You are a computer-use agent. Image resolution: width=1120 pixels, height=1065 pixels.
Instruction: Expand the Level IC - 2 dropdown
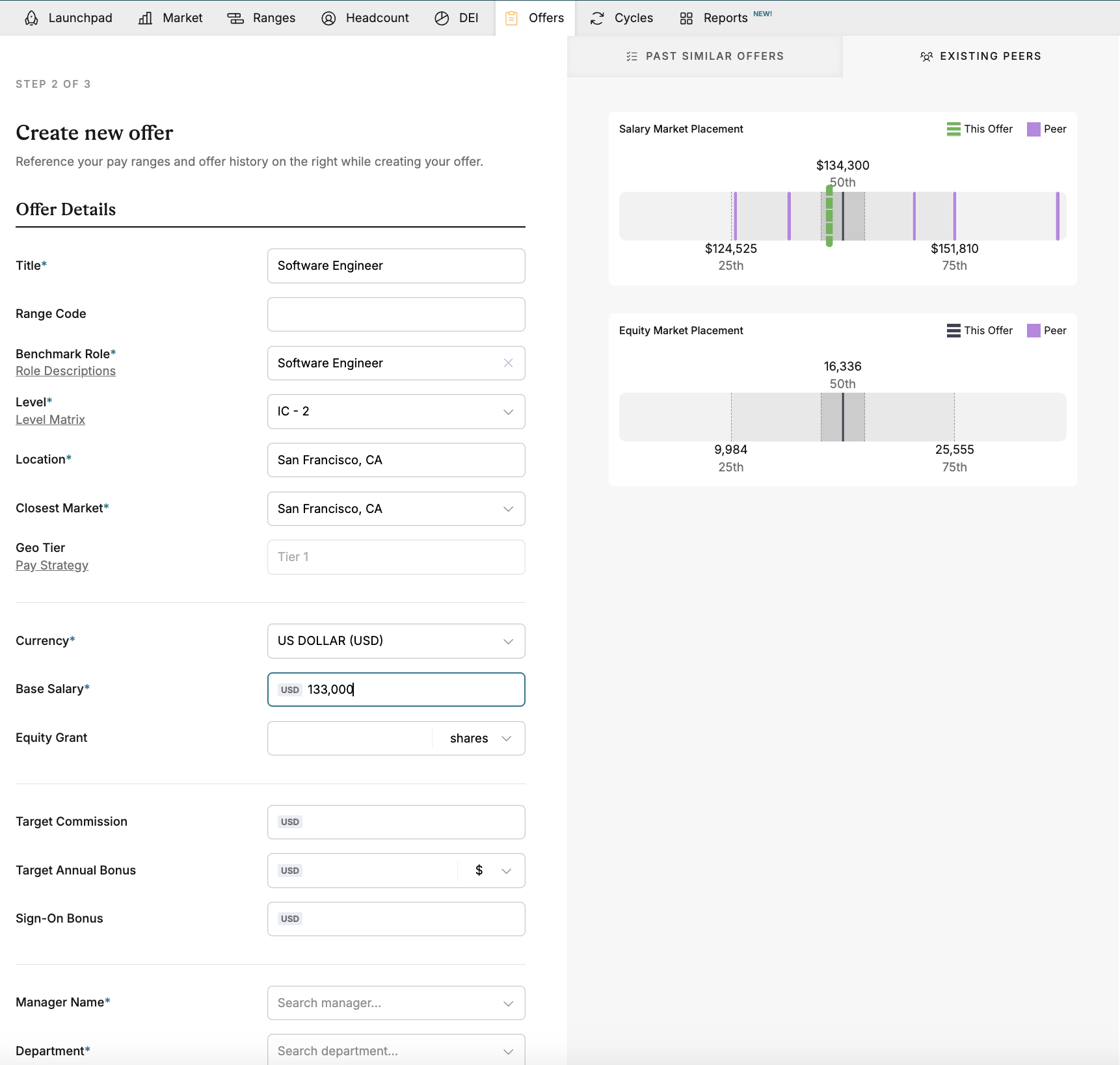[x=508, y=412]
